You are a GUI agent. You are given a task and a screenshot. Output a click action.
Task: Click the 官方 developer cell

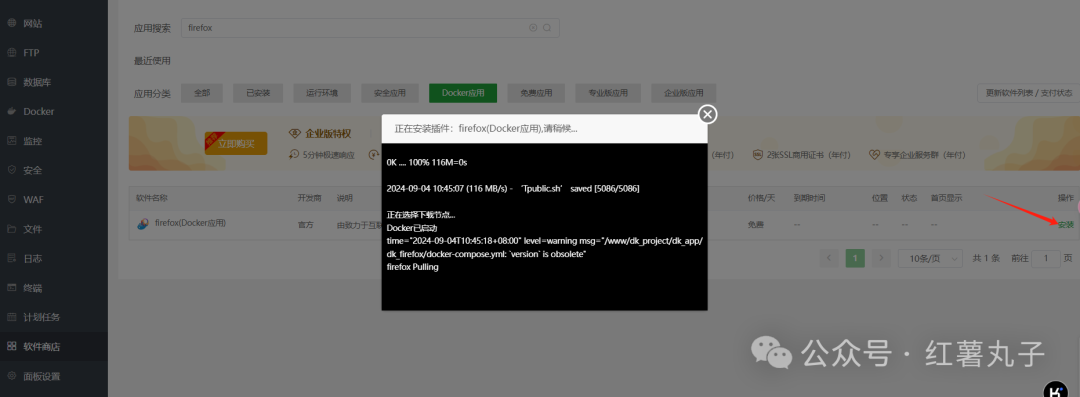306,225
